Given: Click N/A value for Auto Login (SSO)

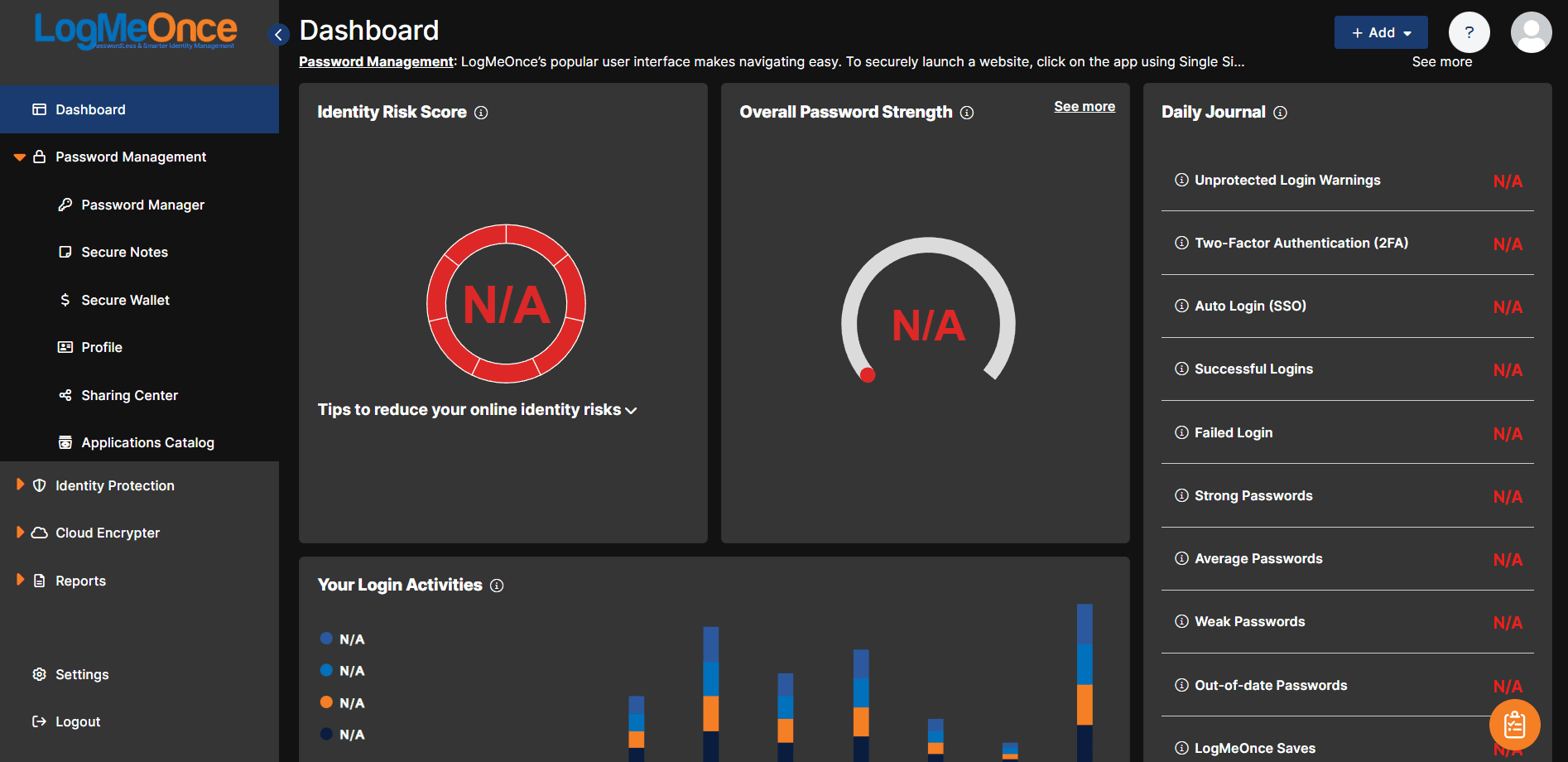Looking at the screenshot, I should click(x=1508, y=307).
